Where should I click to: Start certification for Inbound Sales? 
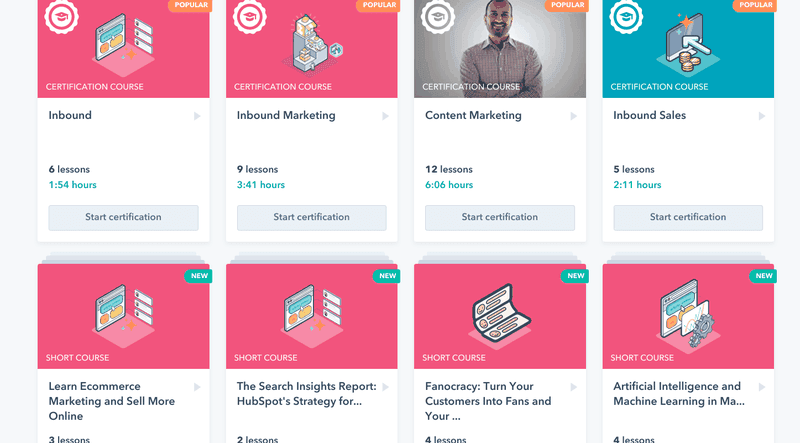[688, 217]
